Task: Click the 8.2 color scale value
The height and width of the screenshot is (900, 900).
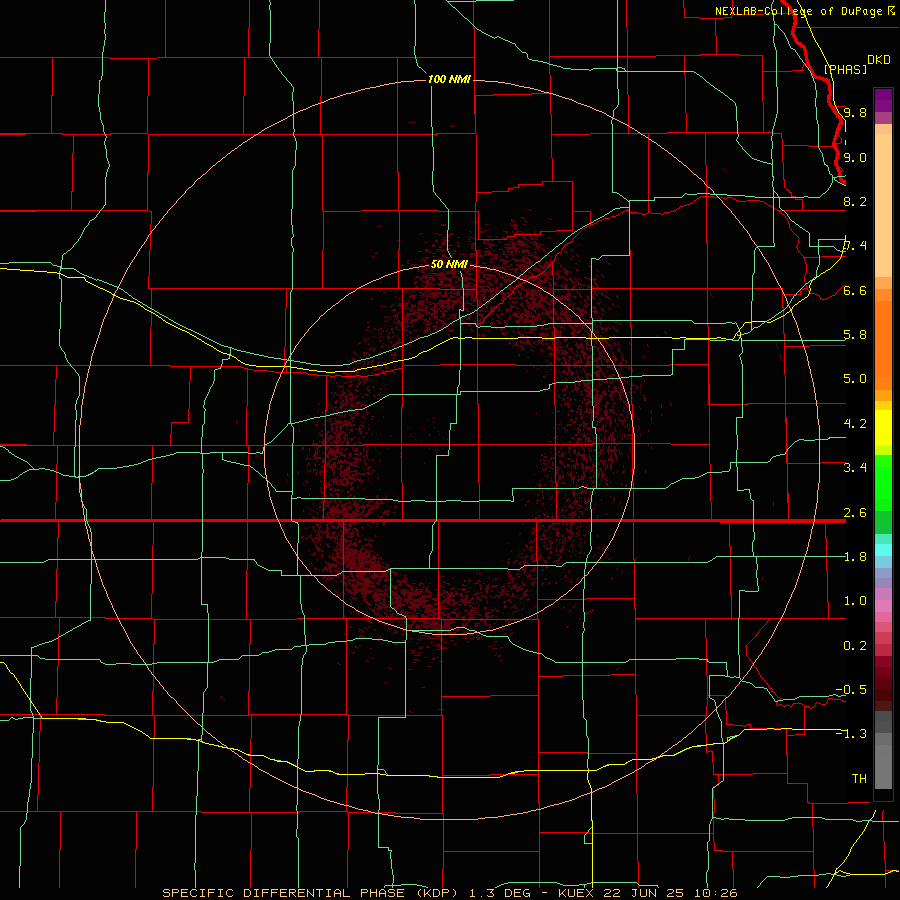Action: pos(855,201)
